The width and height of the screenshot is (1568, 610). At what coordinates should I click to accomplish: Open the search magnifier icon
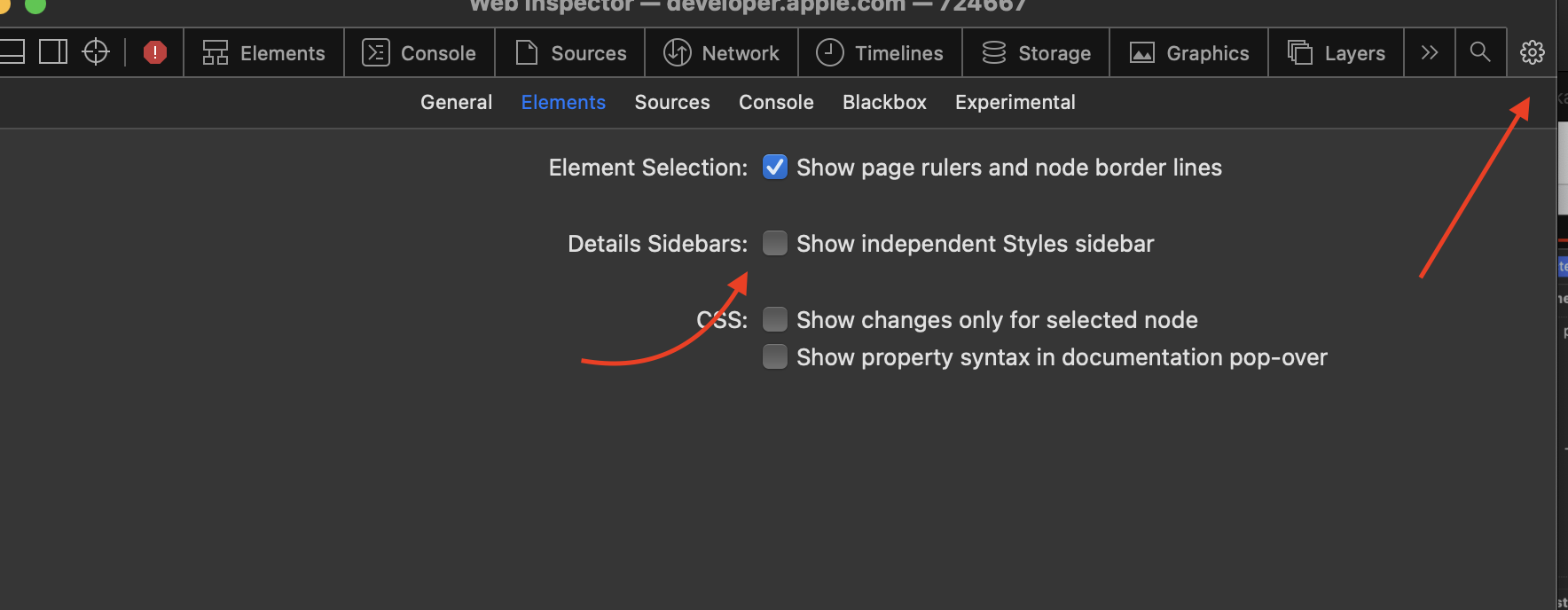[1479, 52]
